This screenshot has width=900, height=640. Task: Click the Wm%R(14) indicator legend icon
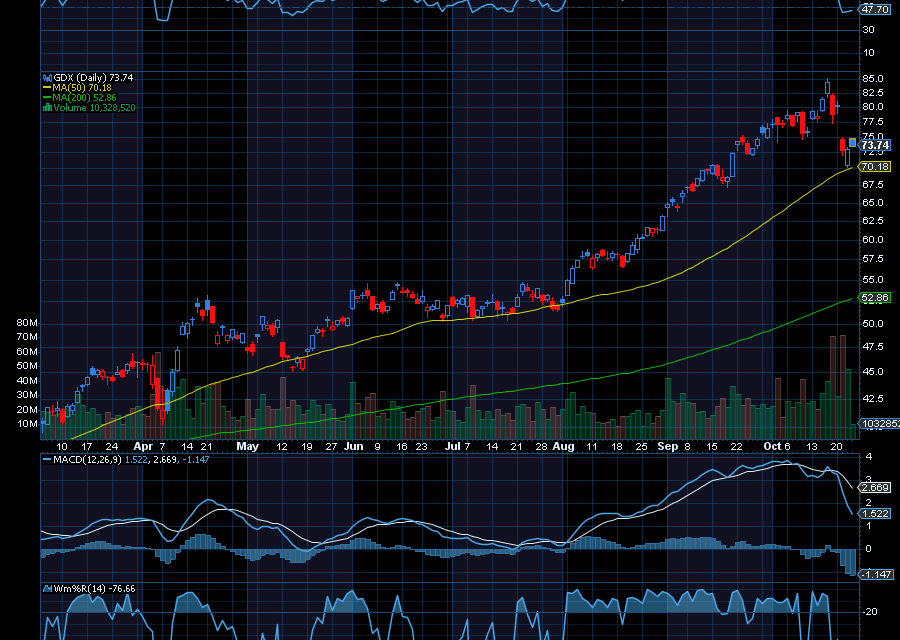click(46, 588)
